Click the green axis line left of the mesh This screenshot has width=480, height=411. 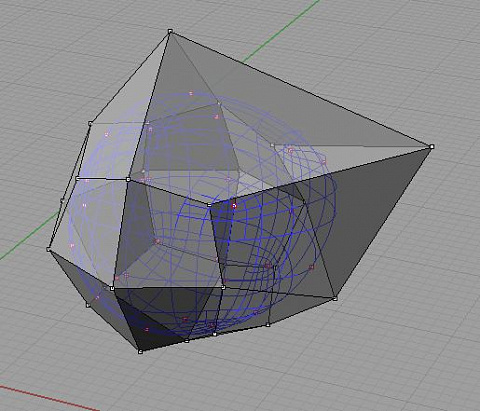(x=28, y=237)
